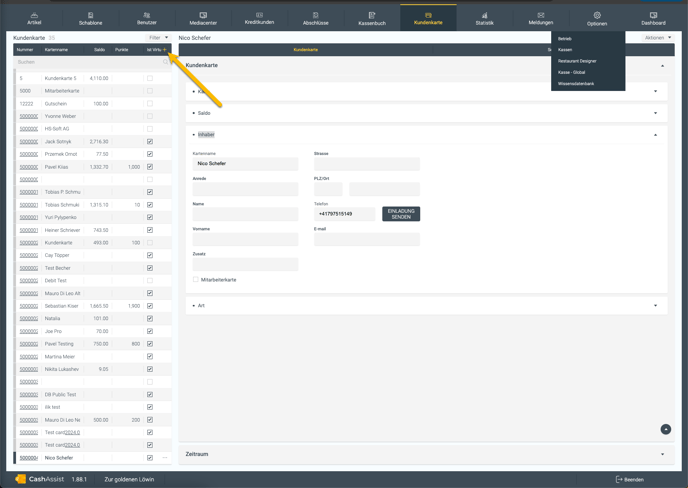Select the Kundenkarte tab in the top bar

click(428, 18)
